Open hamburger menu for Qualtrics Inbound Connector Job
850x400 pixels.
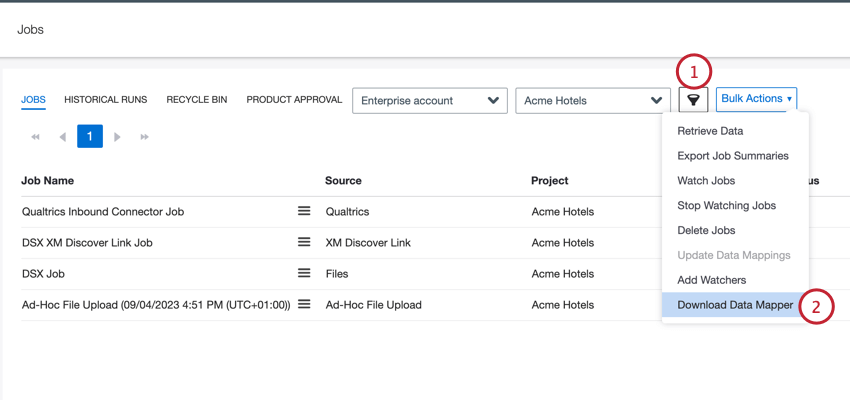(304, 211)
